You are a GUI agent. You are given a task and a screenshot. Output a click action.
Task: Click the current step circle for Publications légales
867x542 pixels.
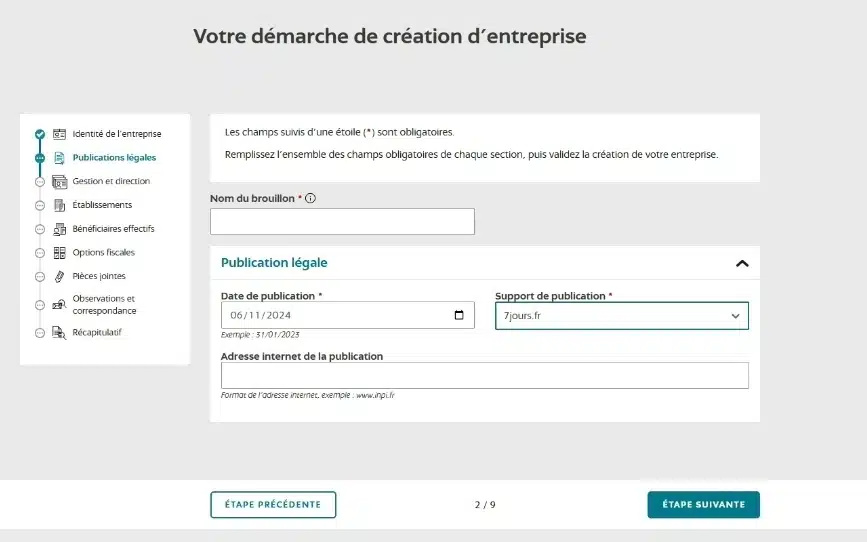(40, 158)
